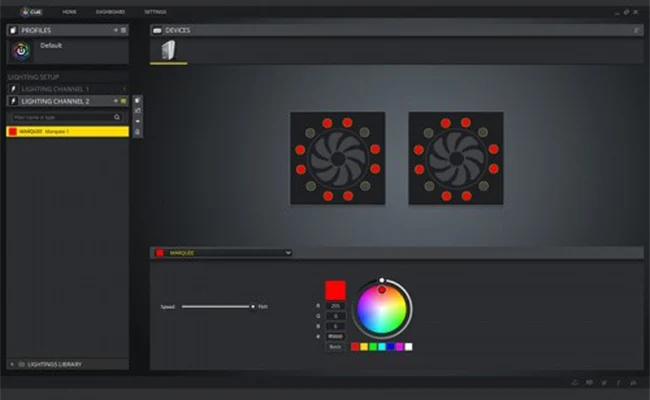Click the Lighting Channel 2 bolt icon
This screenshot has width=650, height=400.
[13, 101]
